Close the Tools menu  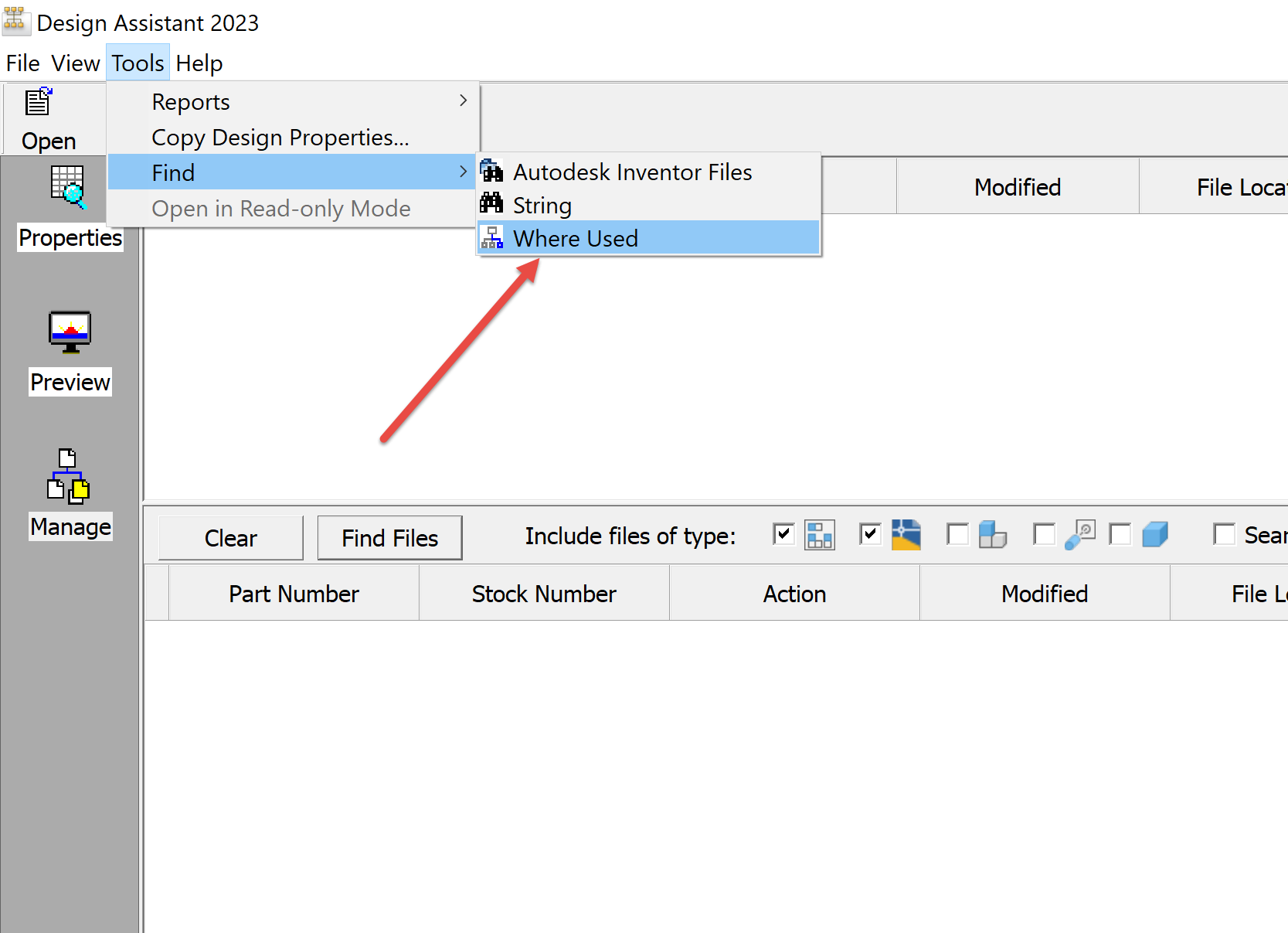pos(138,63)
